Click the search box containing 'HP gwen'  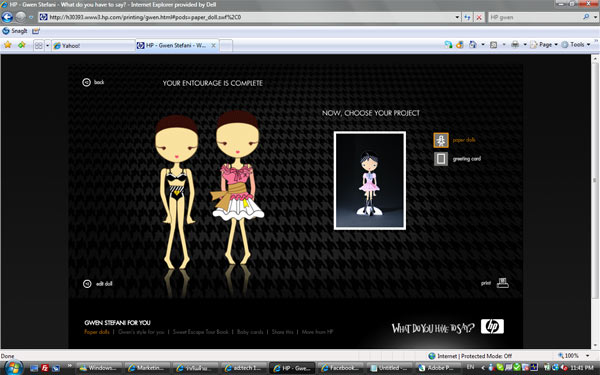coord(535,17)
